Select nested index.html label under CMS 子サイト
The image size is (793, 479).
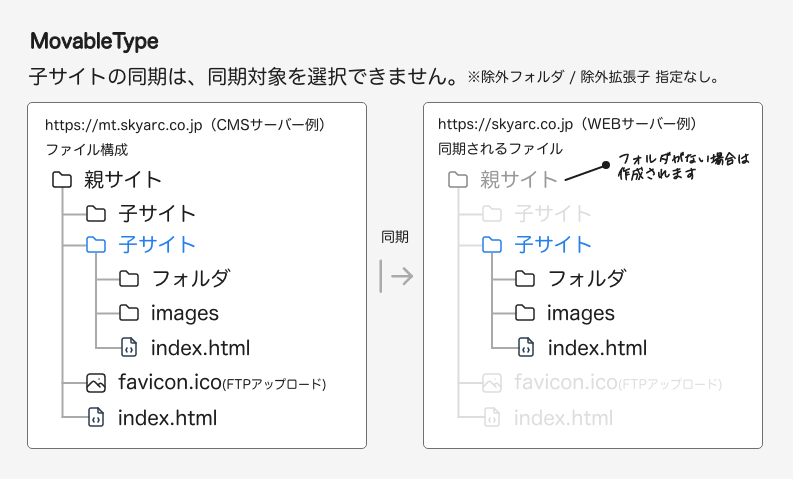click(x=200, y=348)
